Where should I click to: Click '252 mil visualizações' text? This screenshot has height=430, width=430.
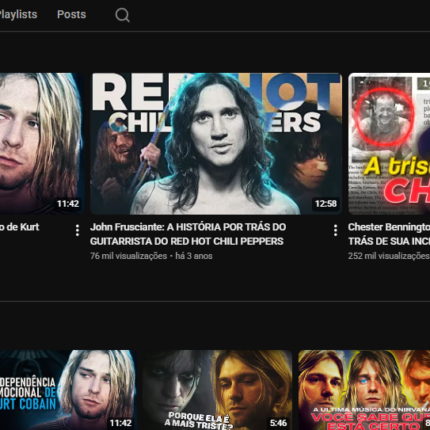coord(389,256)
